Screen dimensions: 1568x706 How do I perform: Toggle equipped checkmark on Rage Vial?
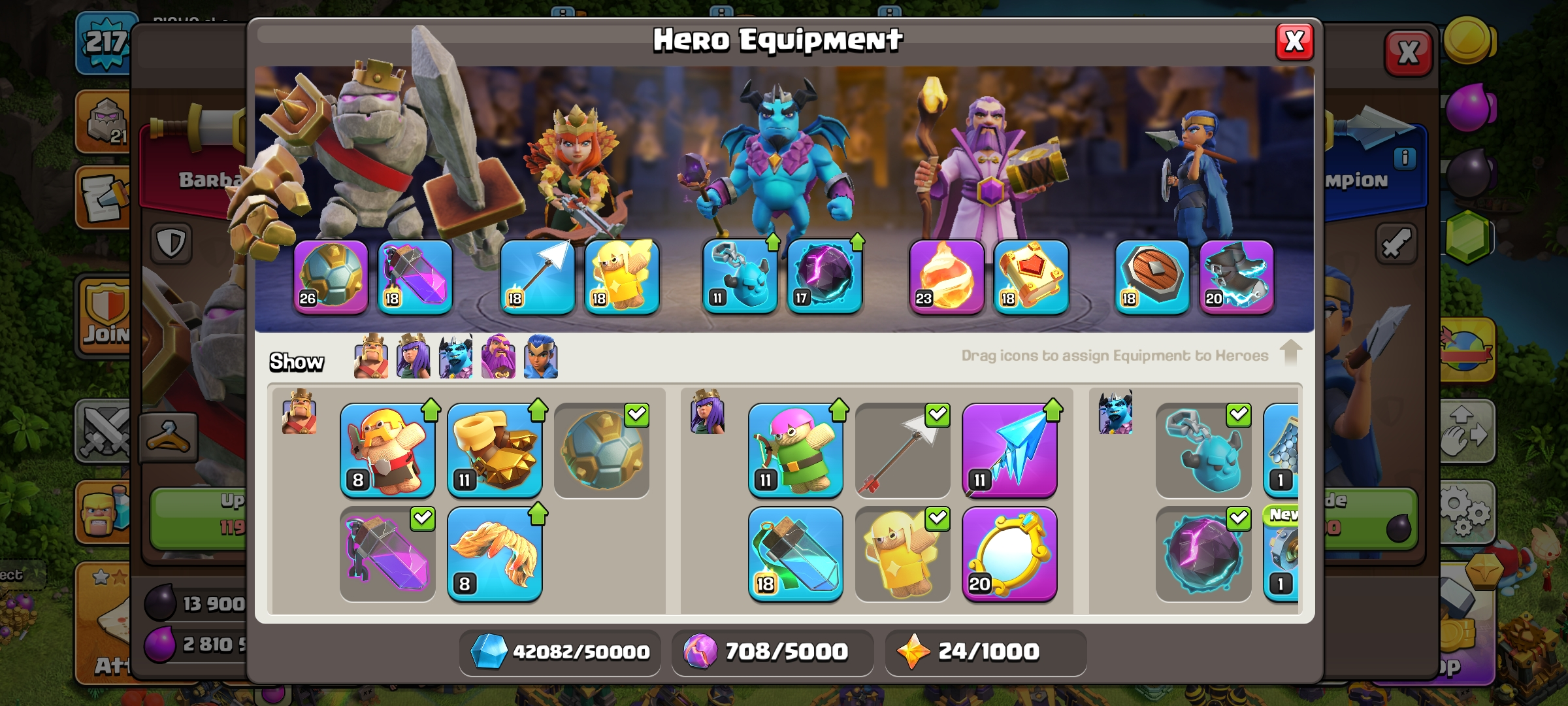pos(423,518)
